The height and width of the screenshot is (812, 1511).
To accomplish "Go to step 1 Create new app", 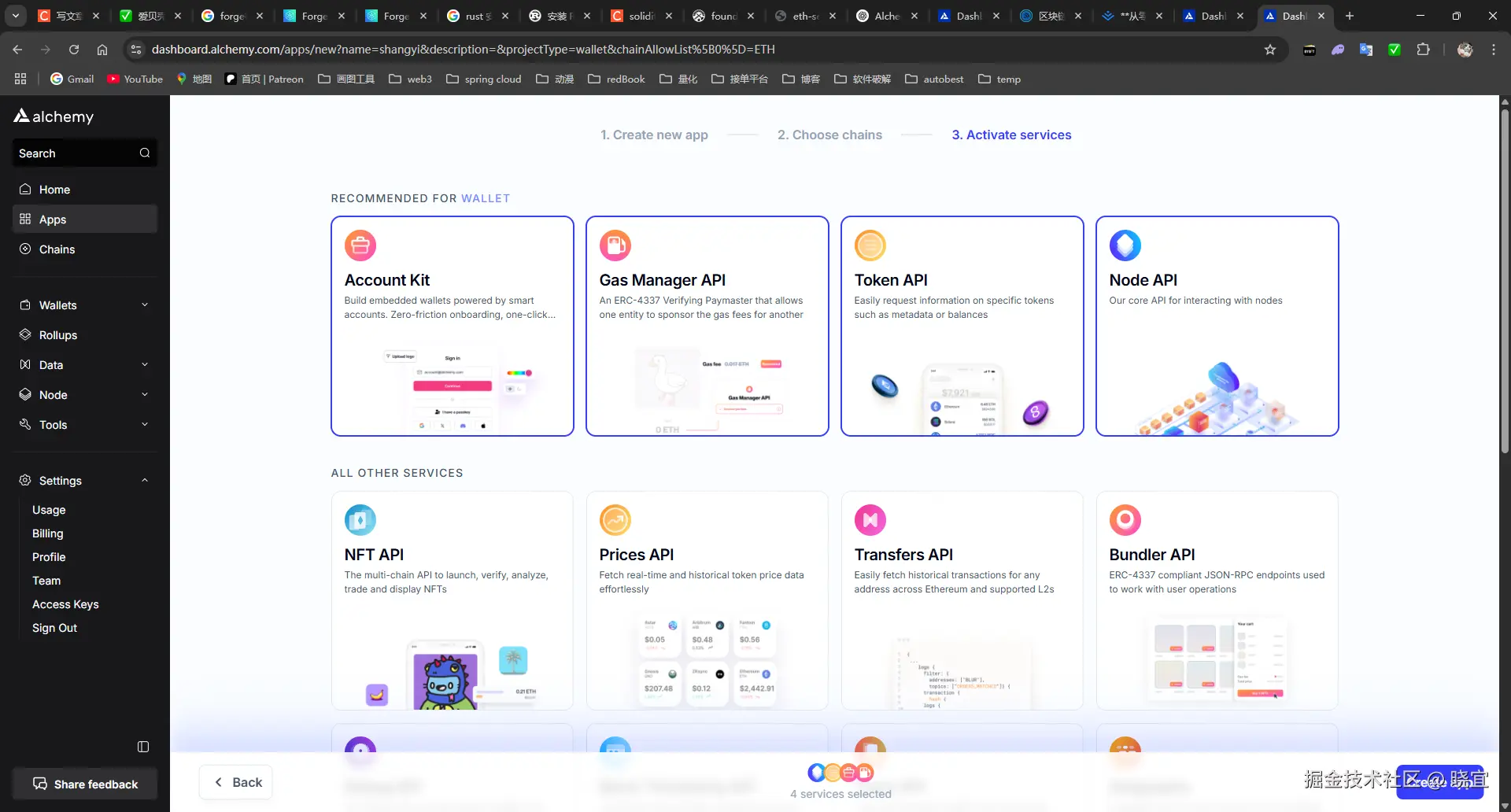I will pos(654,135).
